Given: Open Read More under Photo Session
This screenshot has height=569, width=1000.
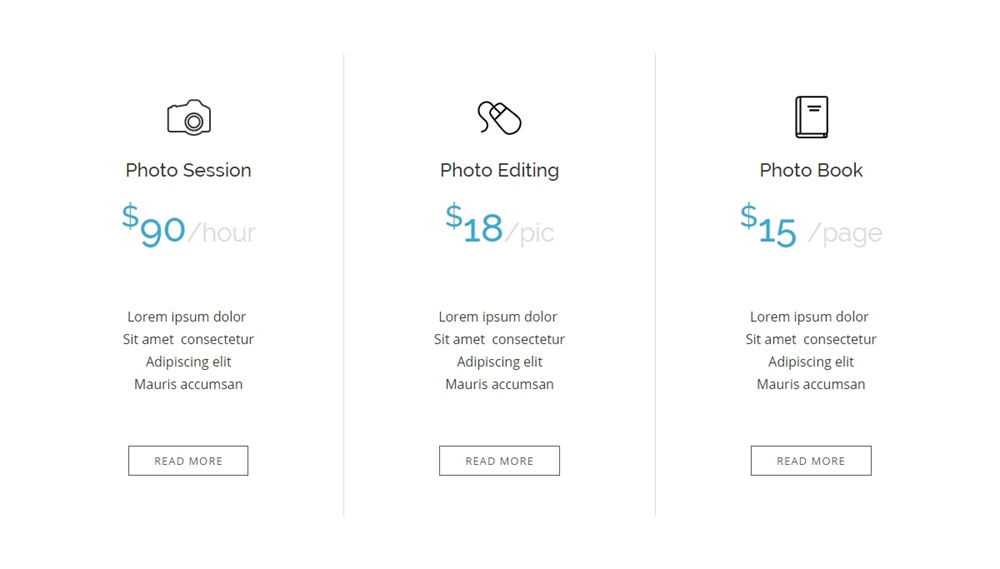Looking at the screenshot, I should 188,461.
